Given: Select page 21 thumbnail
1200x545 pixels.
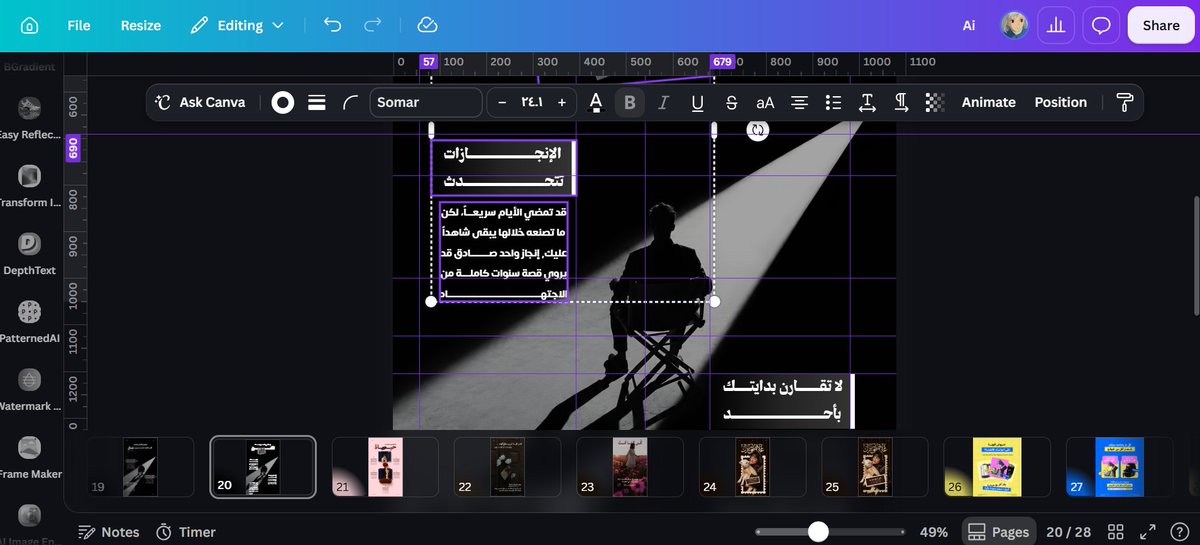Looking at the screenshot, I should point(385,467).
